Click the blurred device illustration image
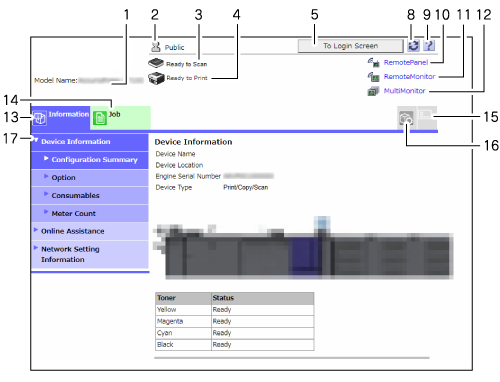 tap(303, 248)
